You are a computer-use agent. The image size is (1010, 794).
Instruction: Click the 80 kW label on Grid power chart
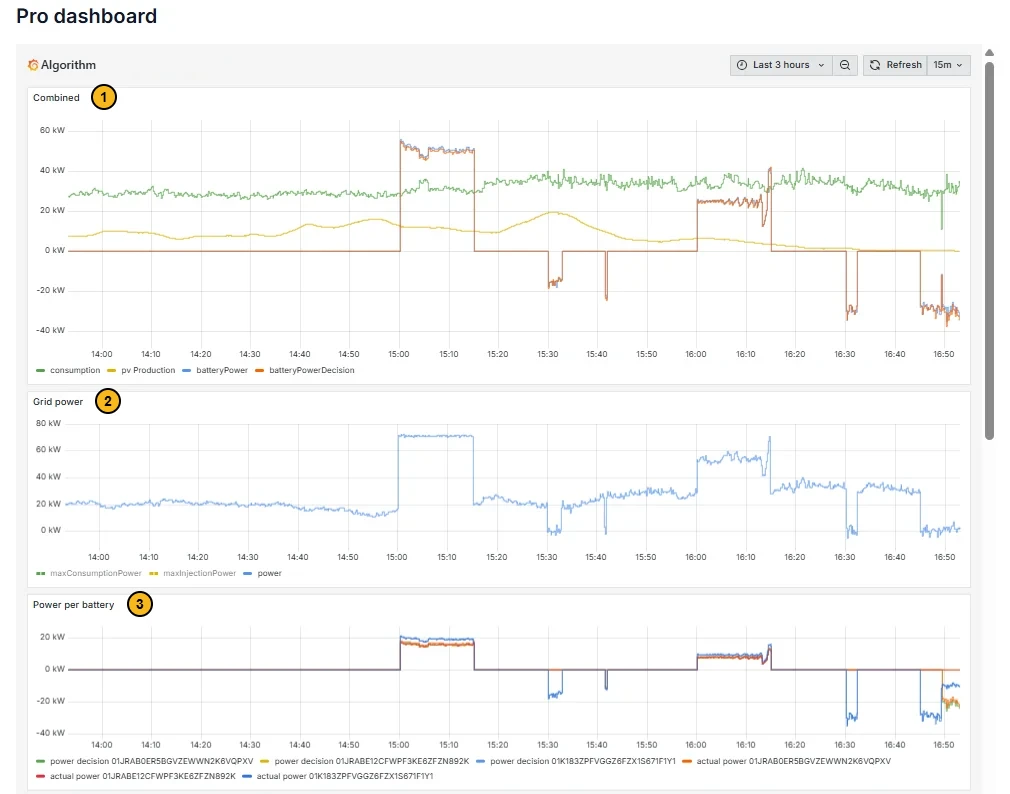48,423
